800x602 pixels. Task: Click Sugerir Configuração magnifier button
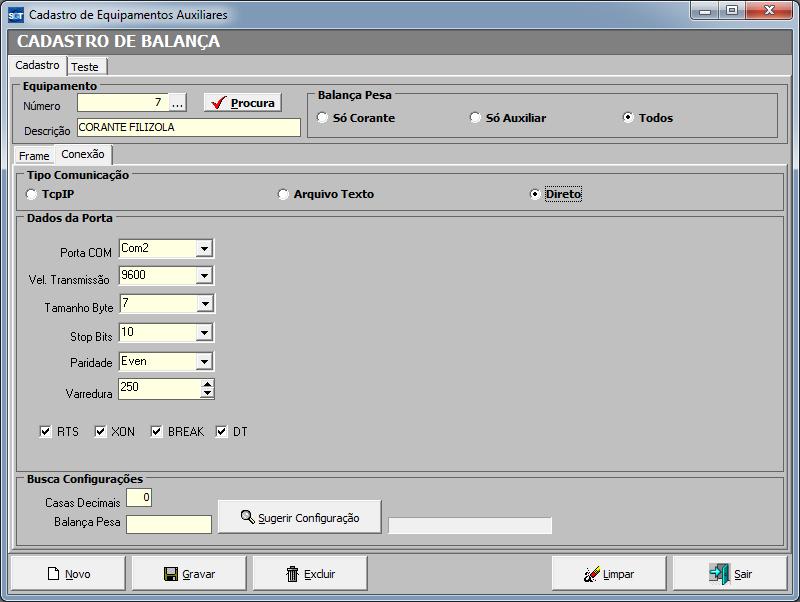tap(299, 517)
